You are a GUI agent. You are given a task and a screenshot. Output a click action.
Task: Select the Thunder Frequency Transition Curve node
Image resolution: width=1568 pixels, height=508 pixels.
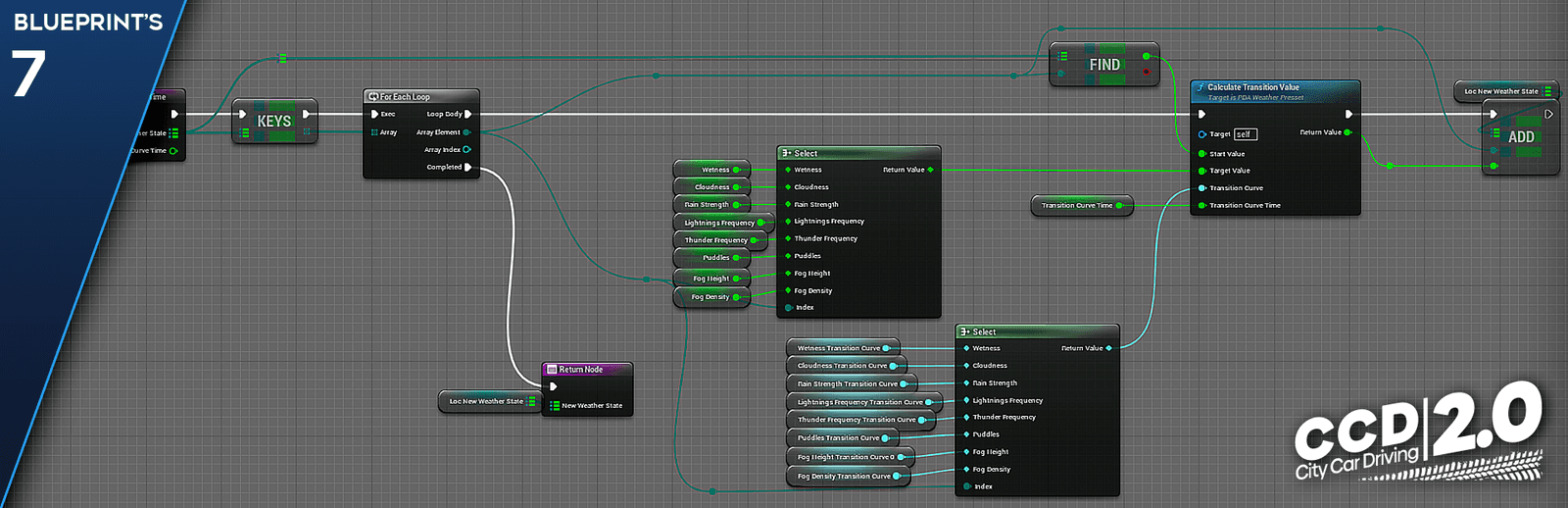[x=861, y=420]
